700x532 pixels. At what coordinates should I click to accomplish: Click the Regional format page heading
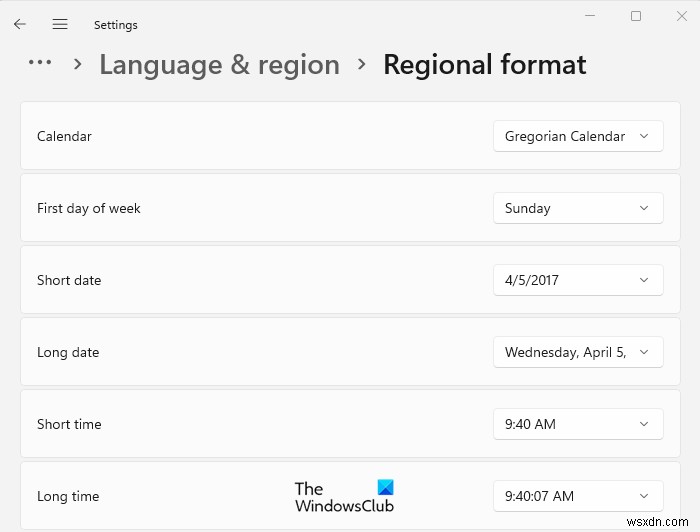coord(485,65)
